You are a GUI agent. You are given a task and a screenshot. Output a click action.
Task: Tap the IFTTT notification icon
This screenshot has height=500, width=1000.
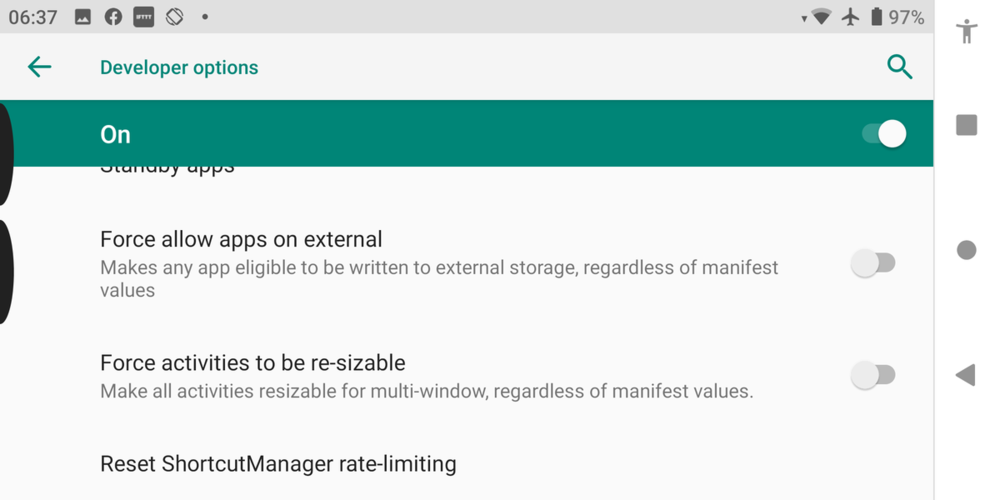tap(143, 17)
